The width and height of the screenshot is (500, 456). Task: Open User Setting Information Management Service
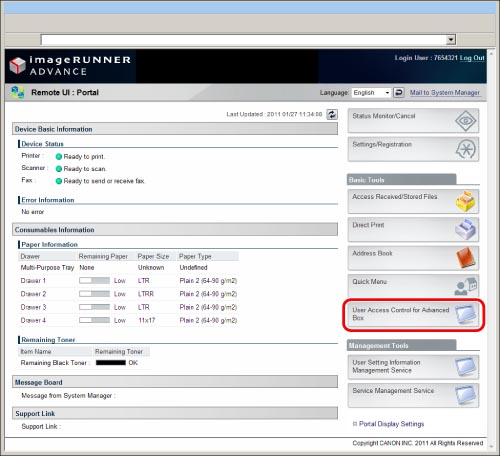(413, 367)
